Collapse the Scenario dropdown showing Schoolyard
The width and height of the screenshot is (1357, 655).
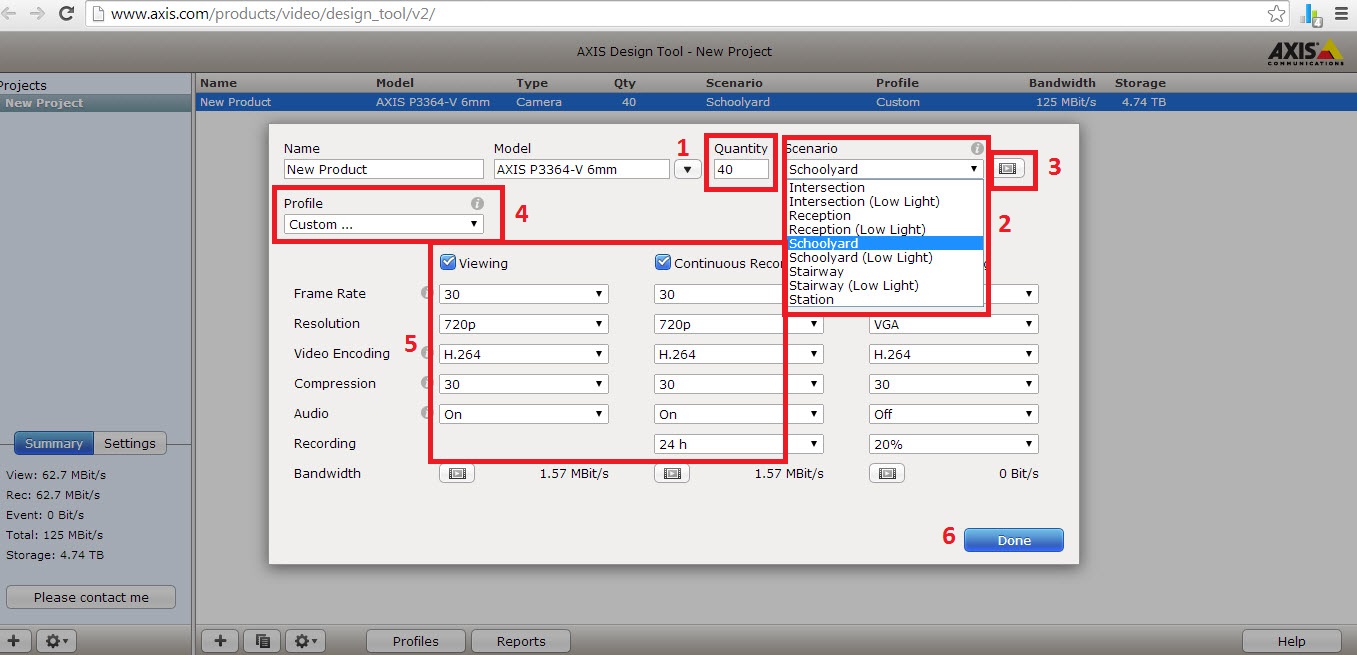click(884, 169)
